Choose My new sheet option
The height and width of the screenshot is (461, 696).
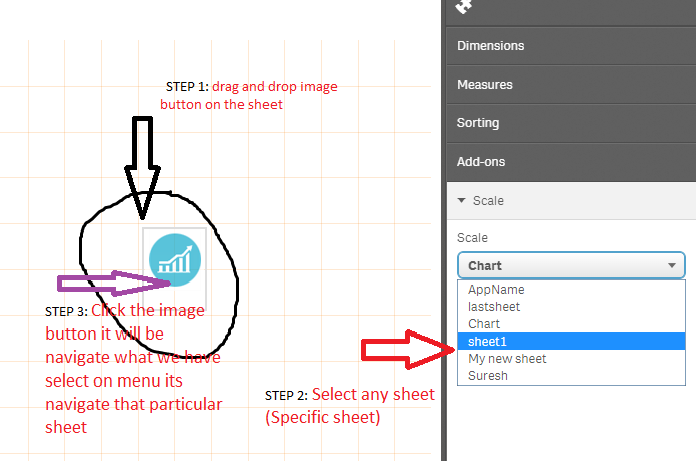[571, 359]
